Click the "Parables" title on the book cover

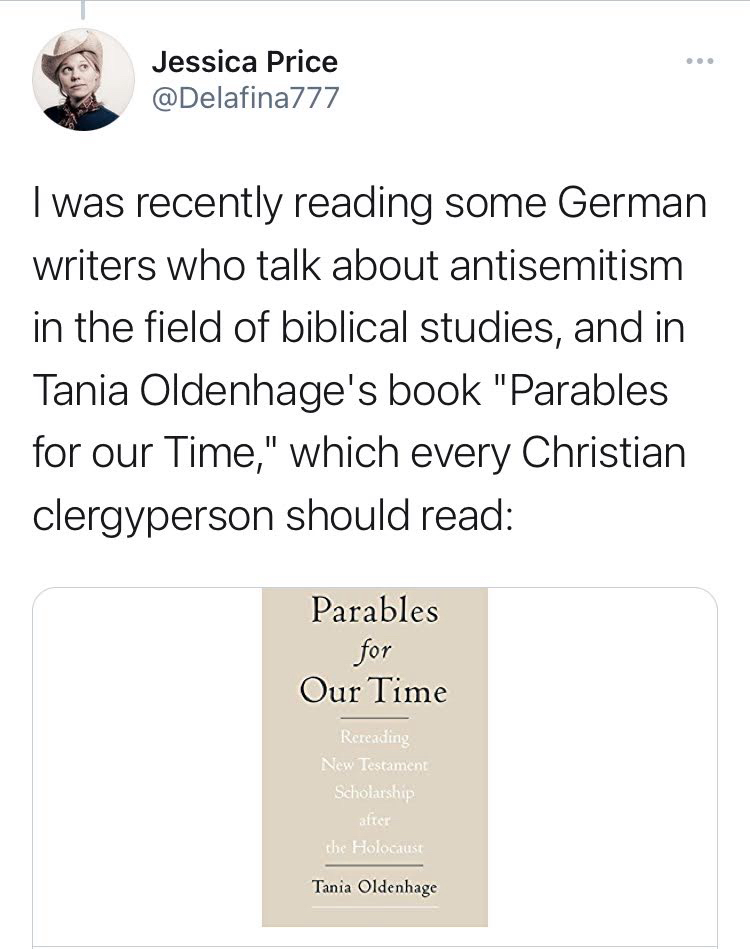374,609
